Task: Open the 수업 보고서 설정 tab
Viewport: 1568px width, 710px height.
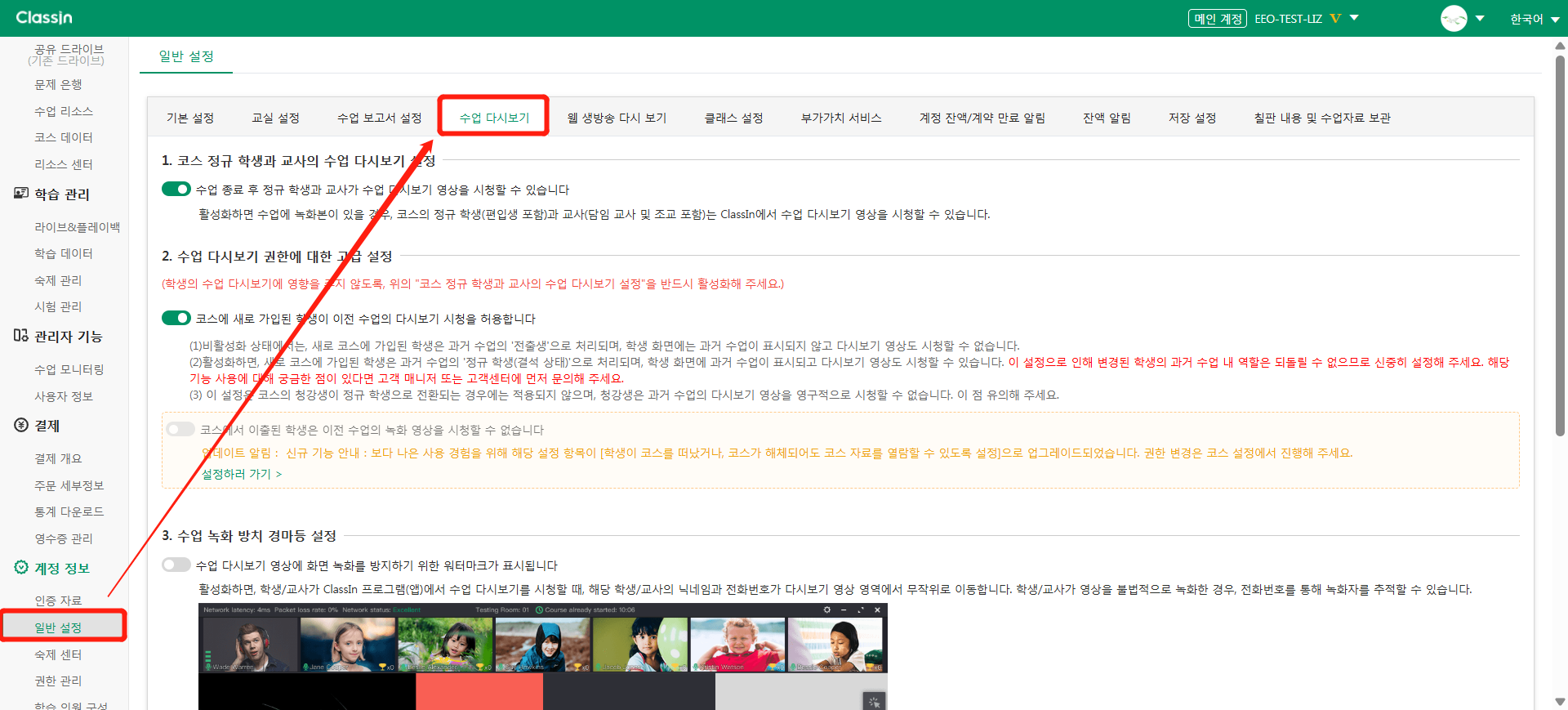Action: pos(379,118)
